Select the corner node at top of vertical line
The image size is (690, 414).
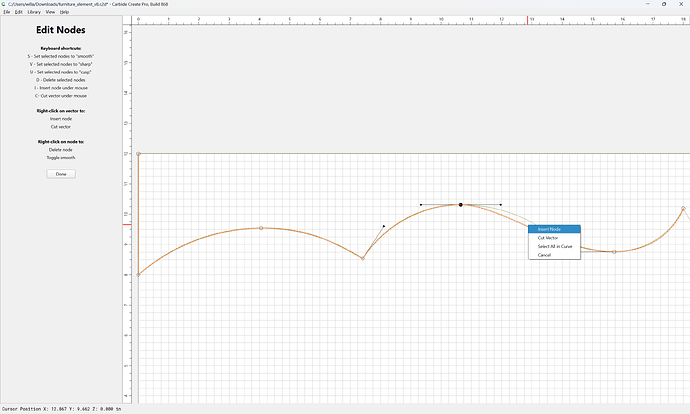[x=138, y=154]
